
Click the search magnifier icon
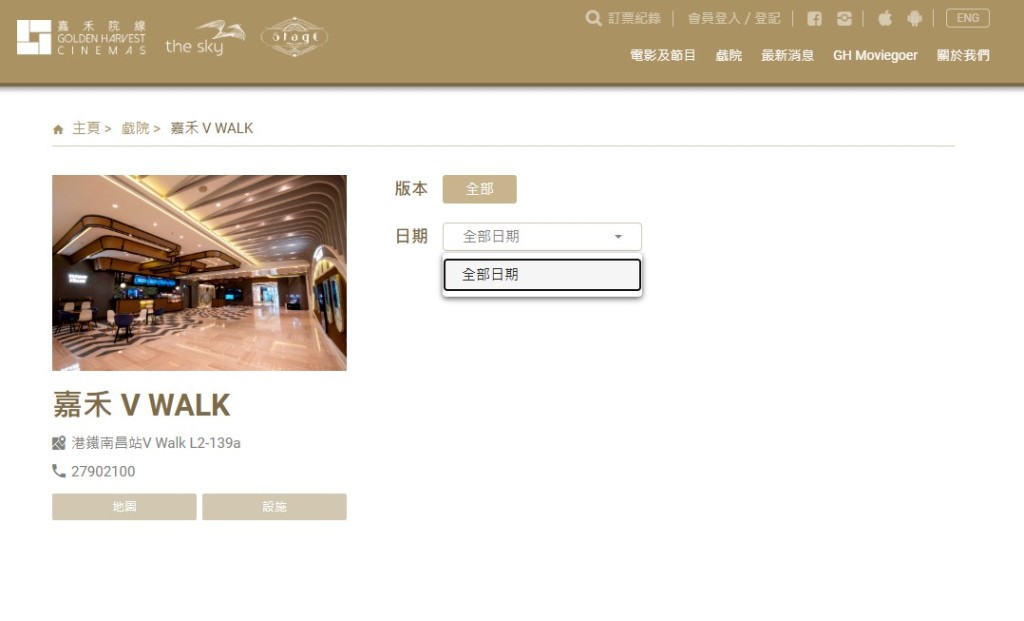(593, 18)
